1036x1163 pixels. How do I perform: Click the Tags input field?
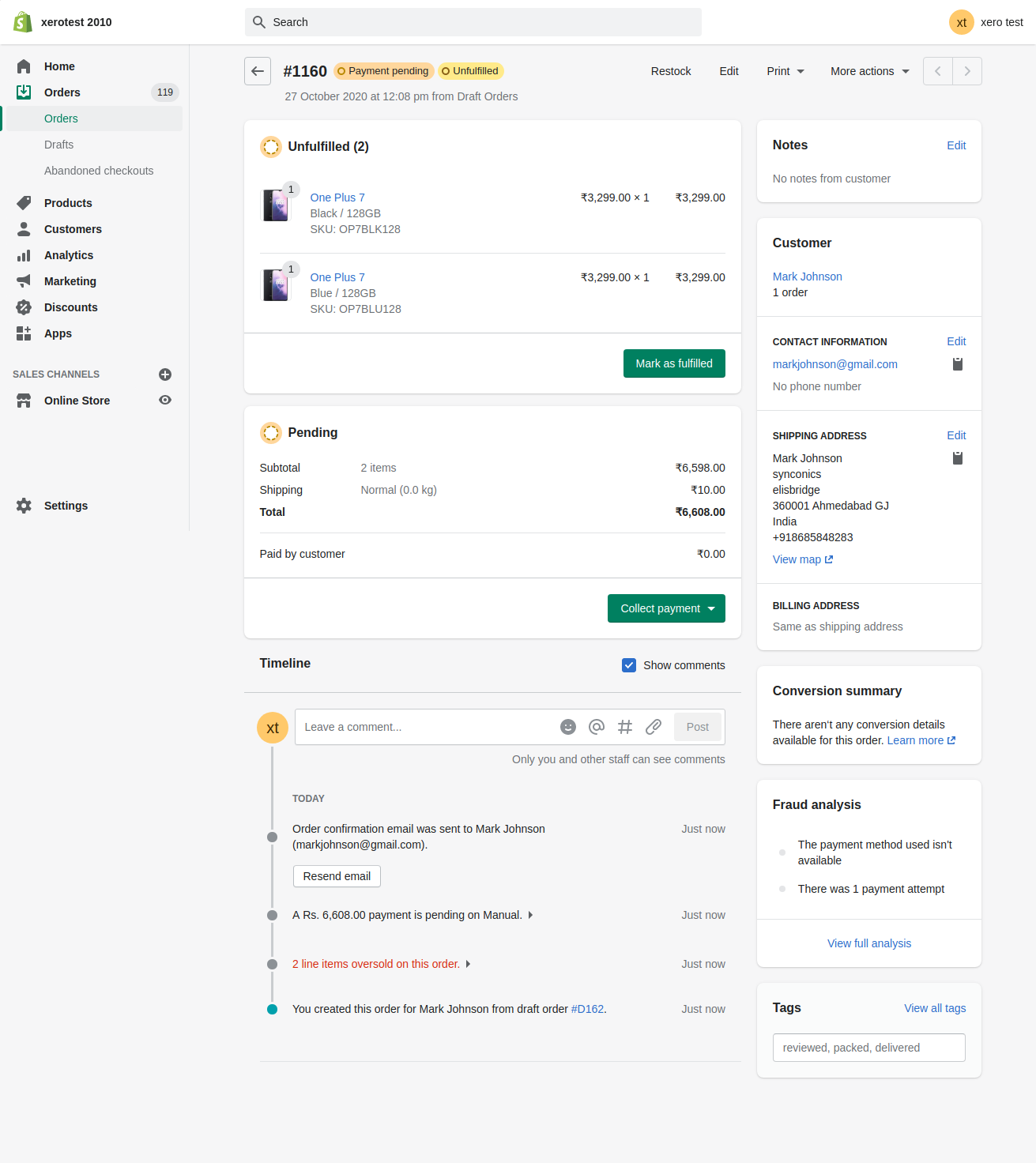(868, 1048)
